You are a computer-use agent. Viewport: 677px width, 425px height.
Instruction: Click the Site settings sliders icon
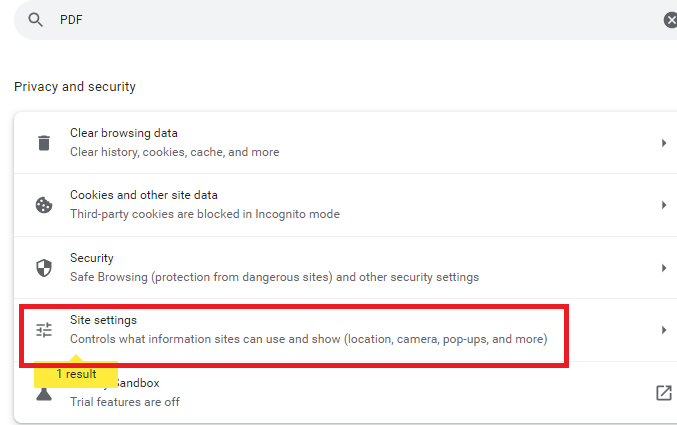click(x=44, y=330)
